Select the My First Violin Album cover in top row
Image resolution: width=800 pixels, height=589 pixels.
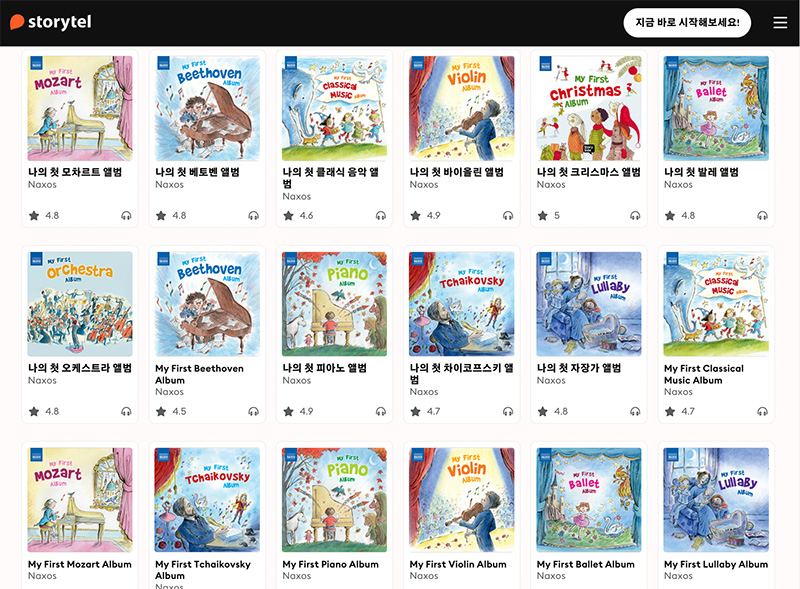pos(462,108)
